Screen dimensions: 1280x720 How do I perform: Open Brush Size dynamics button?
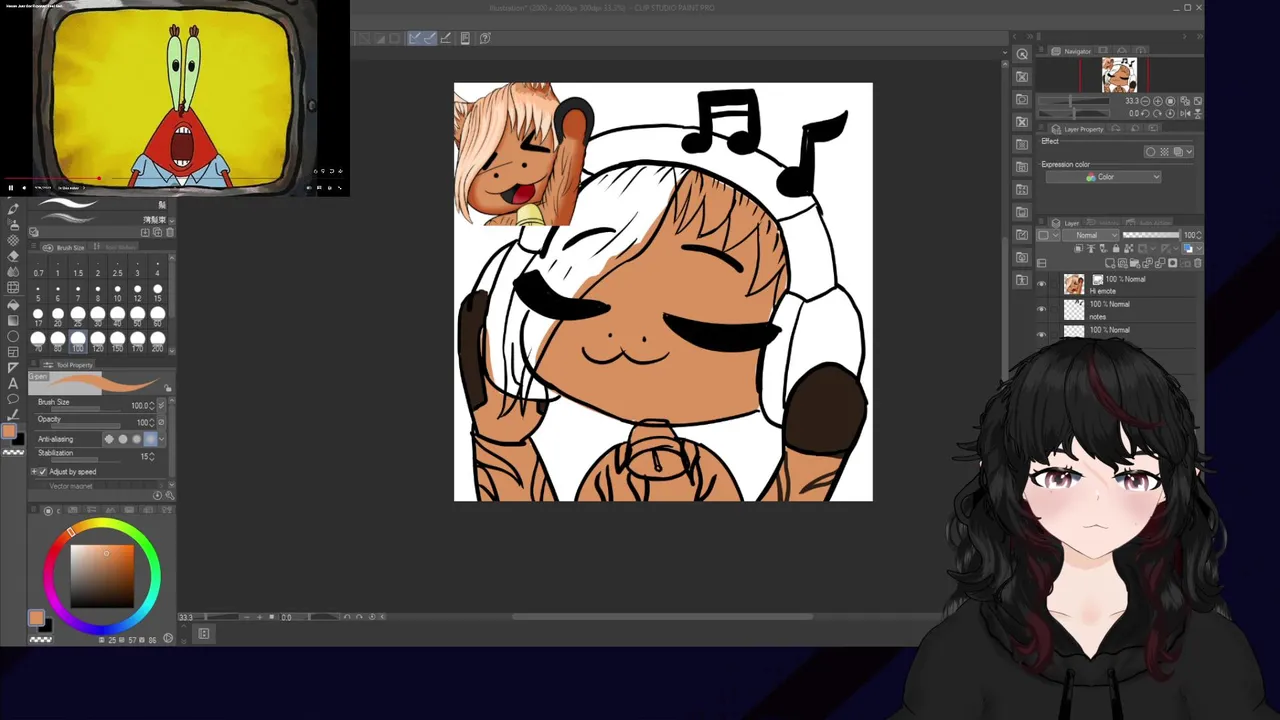tap(160, 405)
